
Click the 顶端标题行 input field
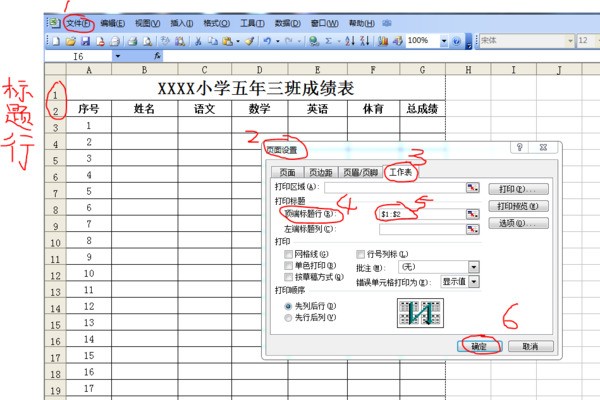pos(422,214)
